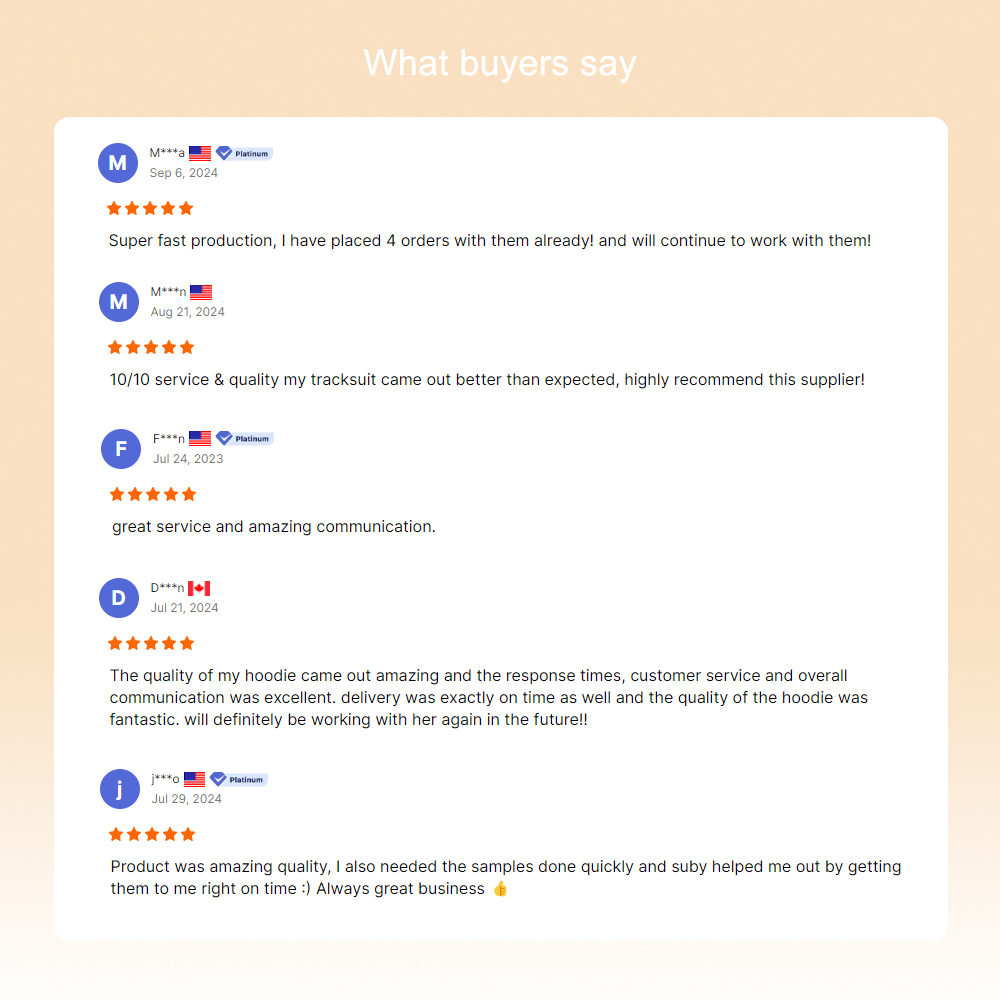Click the D avatar for reviewer D***n
Viewport: 1000px width, 1000px height.
point(119,598)
